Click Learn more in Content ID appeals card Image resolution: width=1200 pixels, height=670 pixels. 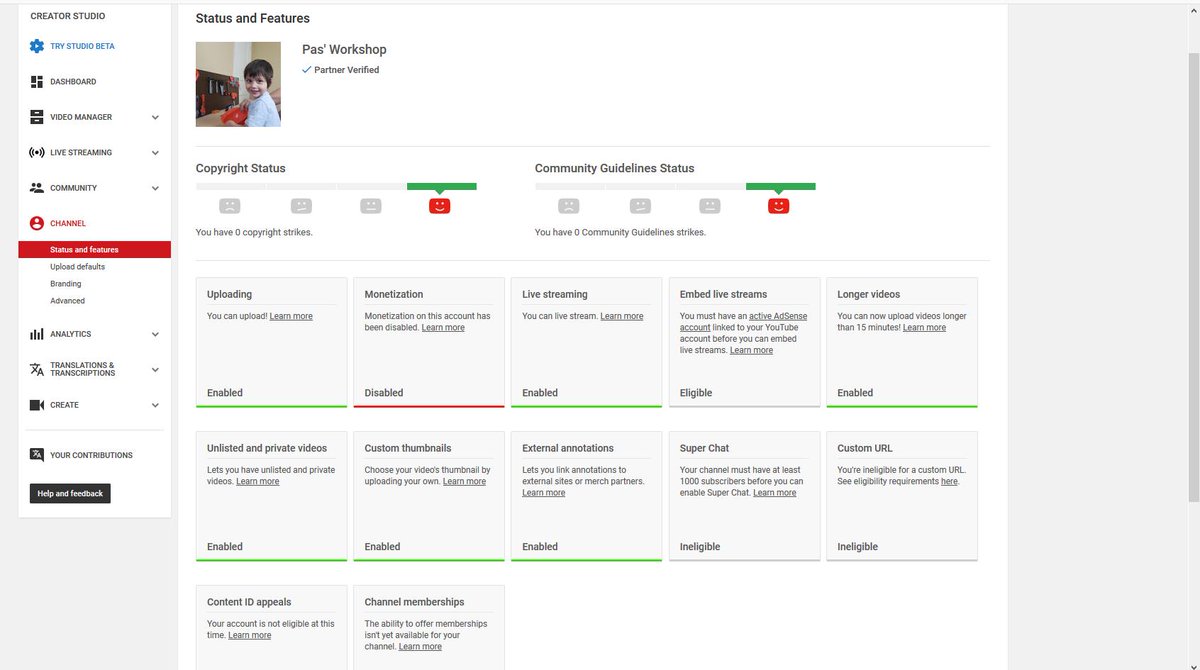[249, 636]
